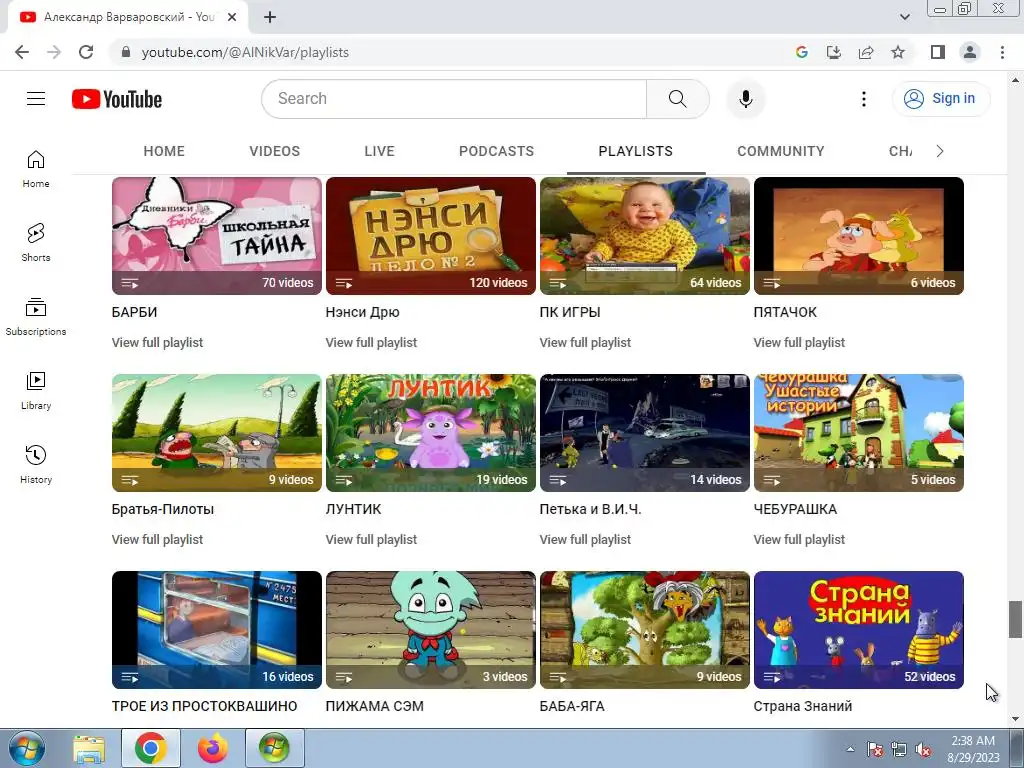1024x768 pixels.
Task: Expand tab search dropdown chevron
Action: point(904,17)
